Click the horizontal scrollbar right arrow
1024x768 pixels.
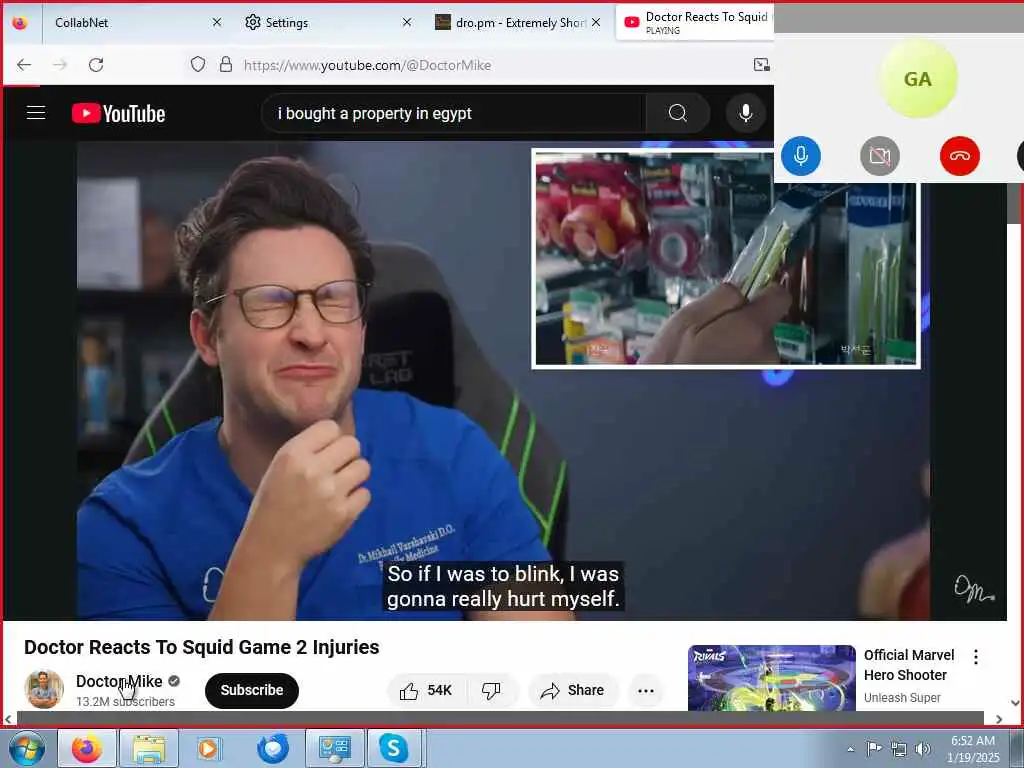999,718
